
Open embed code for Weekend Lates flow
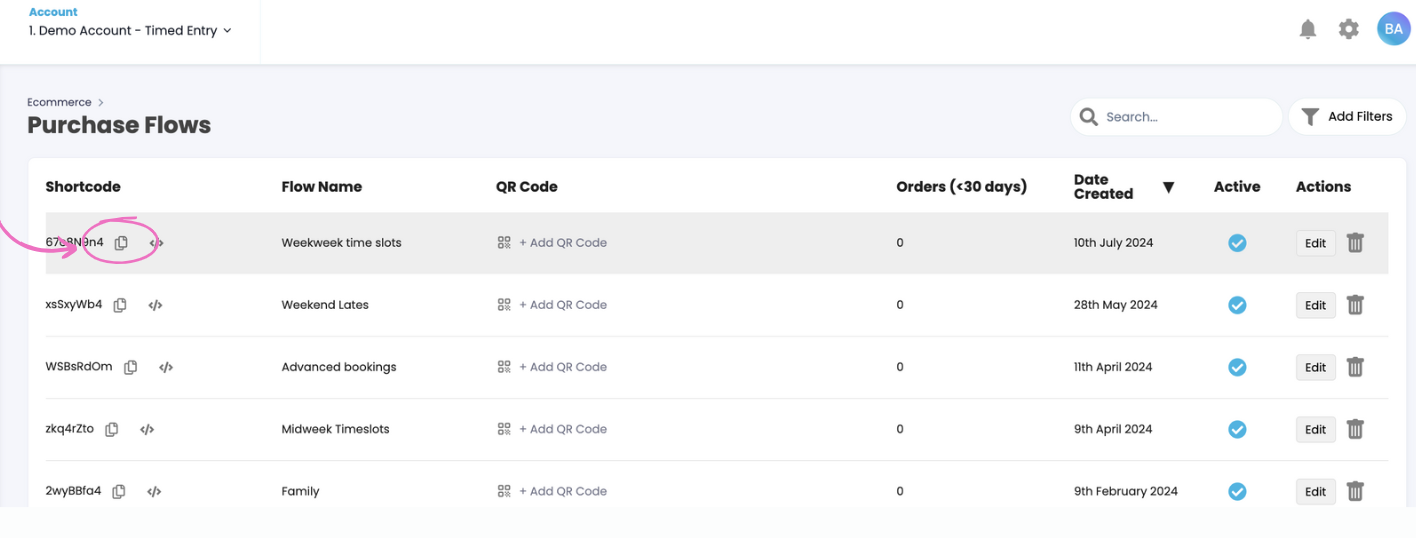(x=155, y=305)
